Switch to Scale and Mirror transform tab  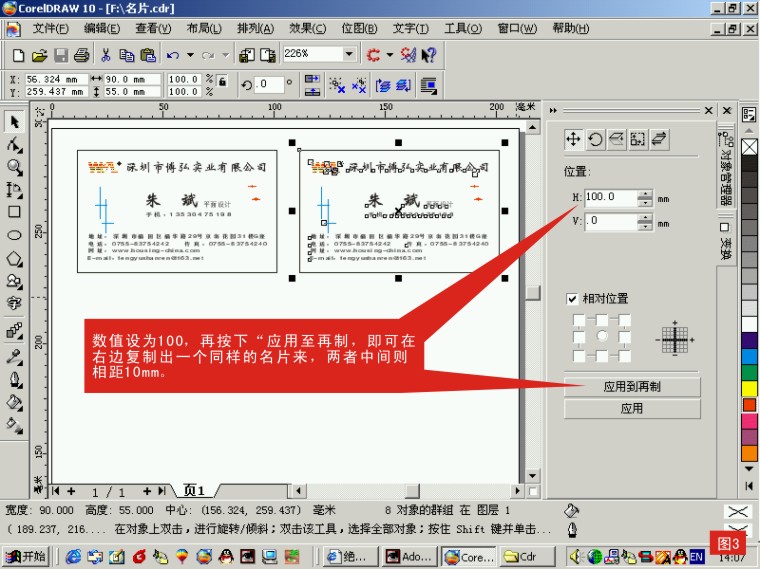[616, 140]
